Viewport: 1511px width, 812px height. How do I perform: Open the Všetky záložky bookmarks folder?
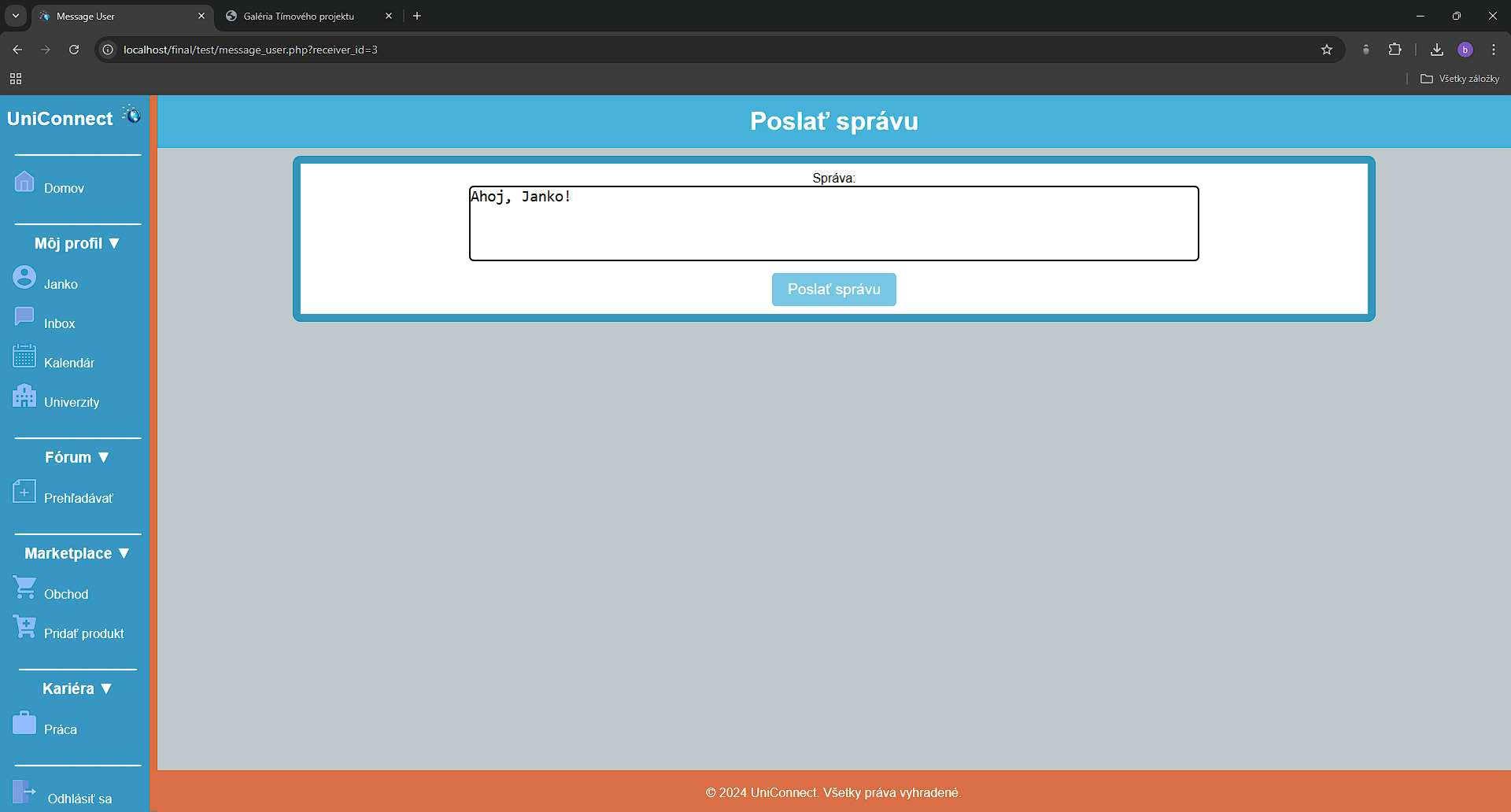[x=1460, y=79]
